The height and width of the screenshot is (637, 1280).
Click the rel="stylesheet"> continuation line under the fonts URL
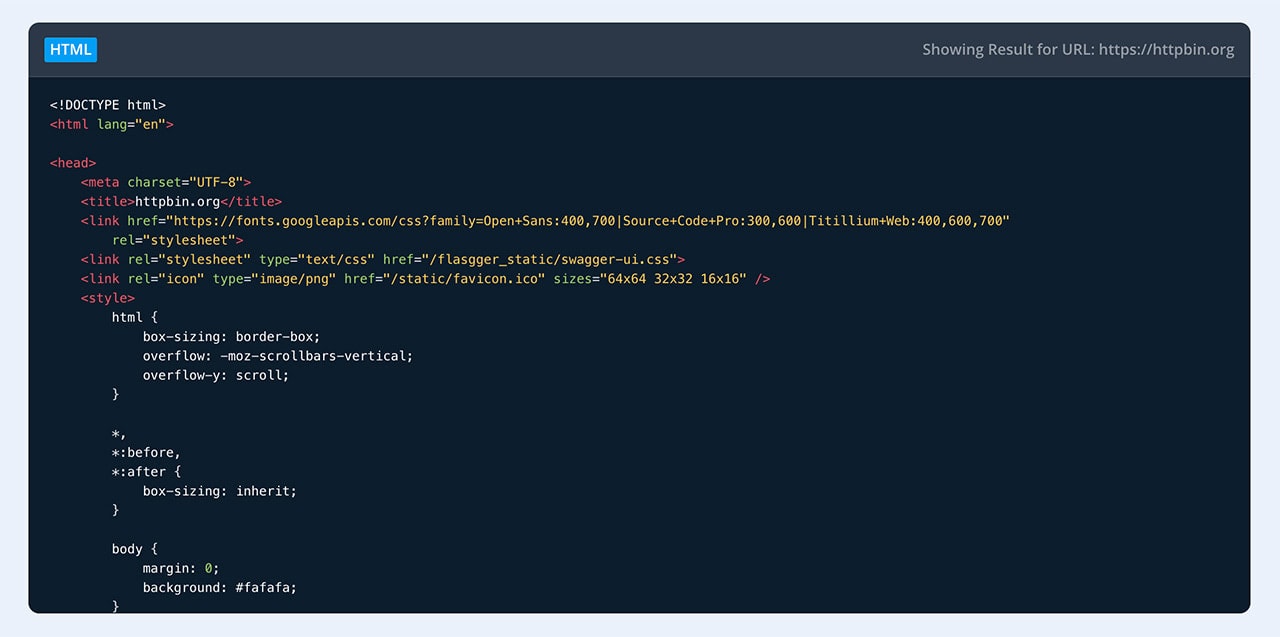point(178,240)
